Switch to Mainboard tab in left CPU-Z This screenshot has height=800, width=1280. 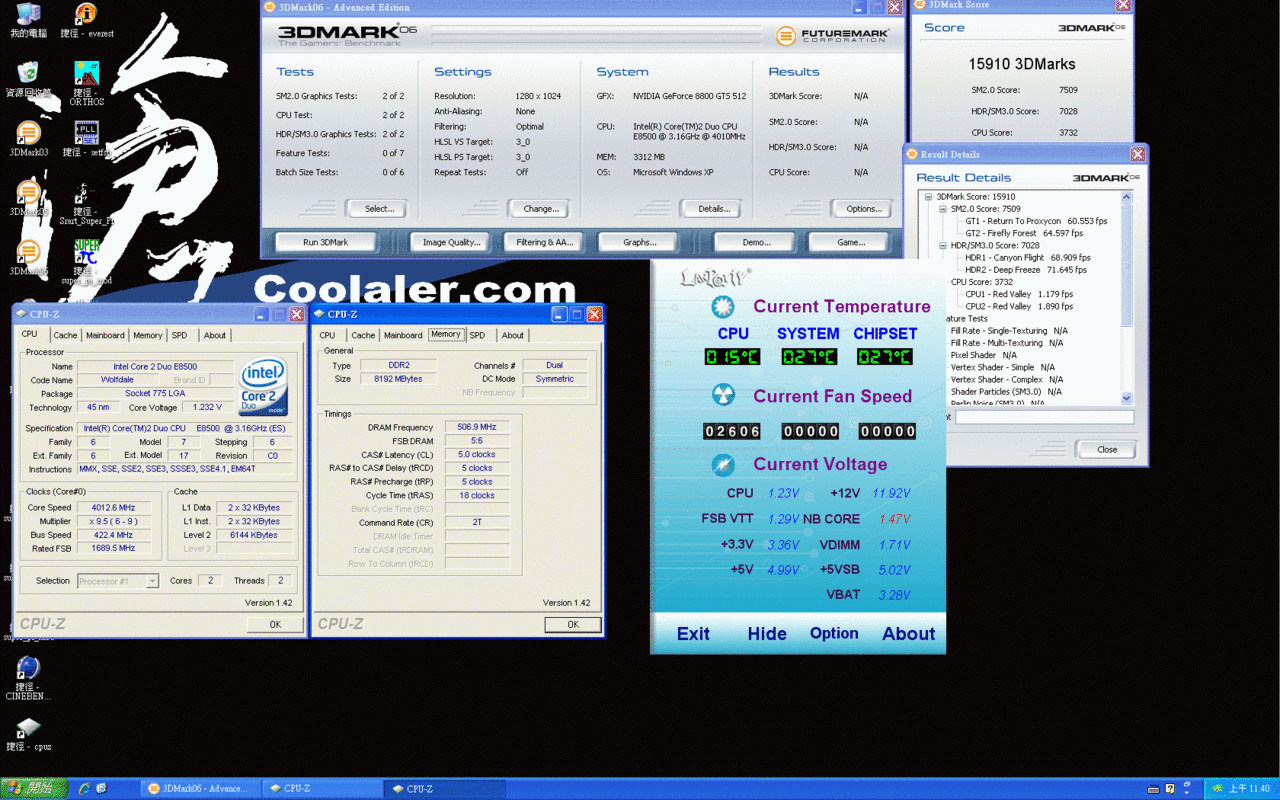click(x=105, y=335)
